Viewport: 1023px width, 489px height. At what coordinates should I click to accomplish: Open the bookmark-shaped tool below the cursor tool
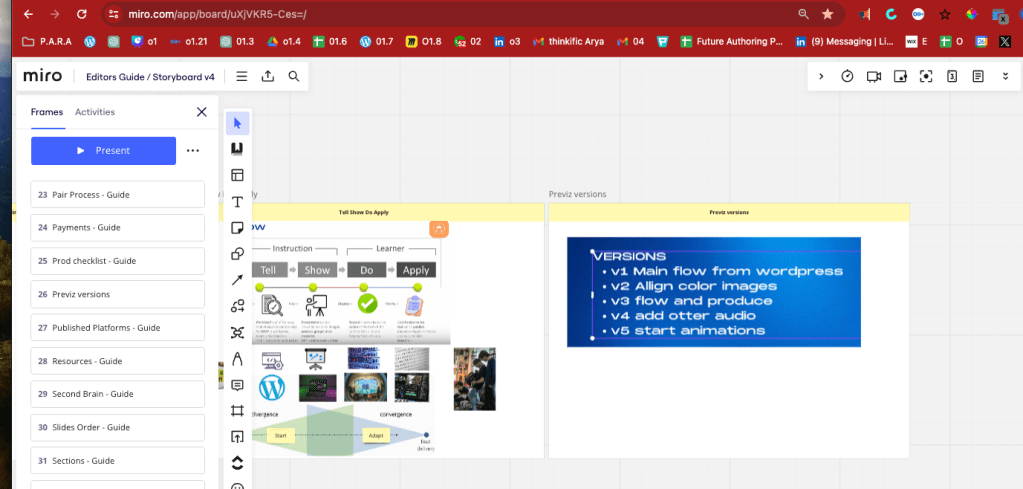click(x=237, y=149)
